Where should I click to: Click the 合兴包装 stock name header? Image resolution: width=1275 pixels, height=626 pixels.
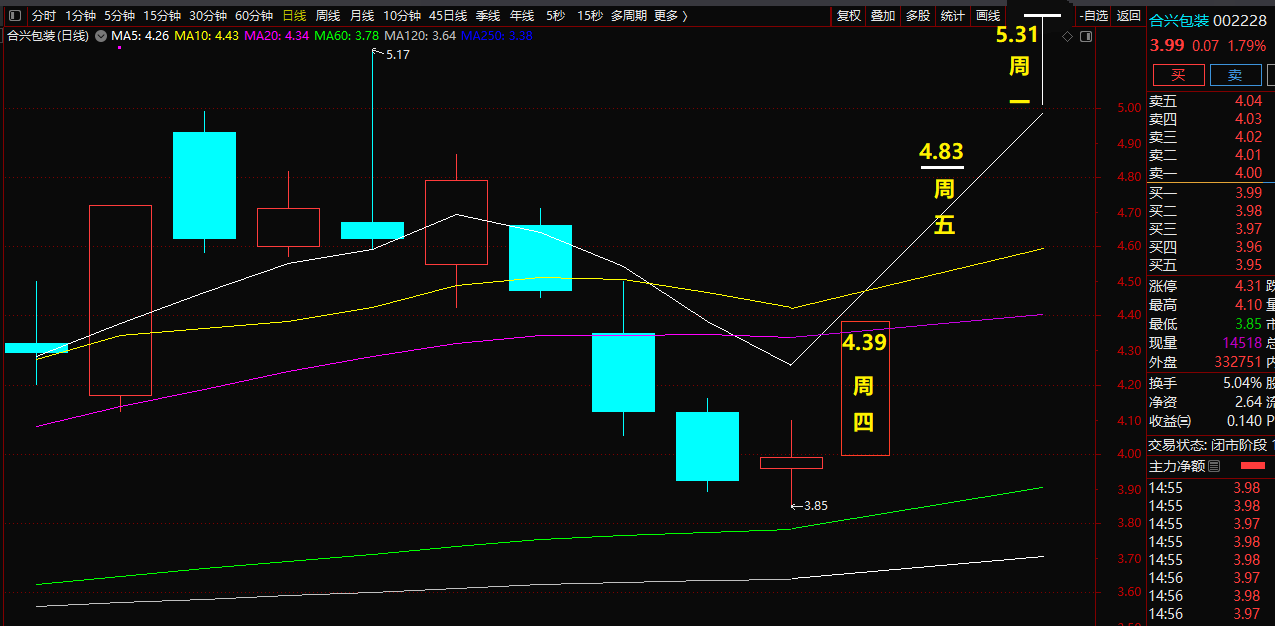tap(1179, 20)
